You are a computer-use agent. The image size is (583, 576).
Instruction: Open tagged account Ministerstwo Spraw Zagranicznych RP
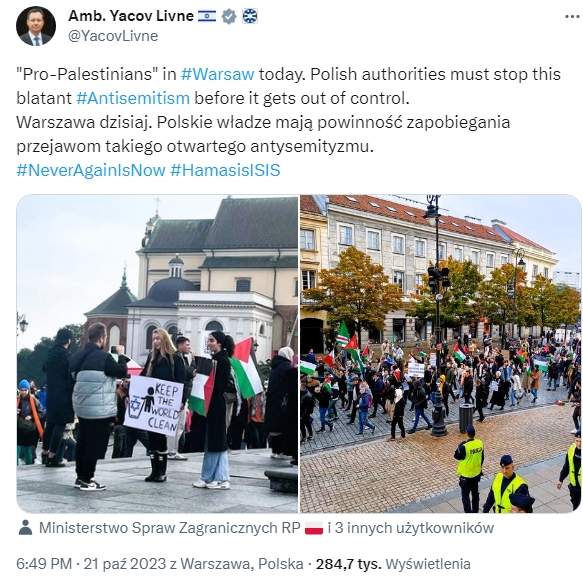point(170,528)
